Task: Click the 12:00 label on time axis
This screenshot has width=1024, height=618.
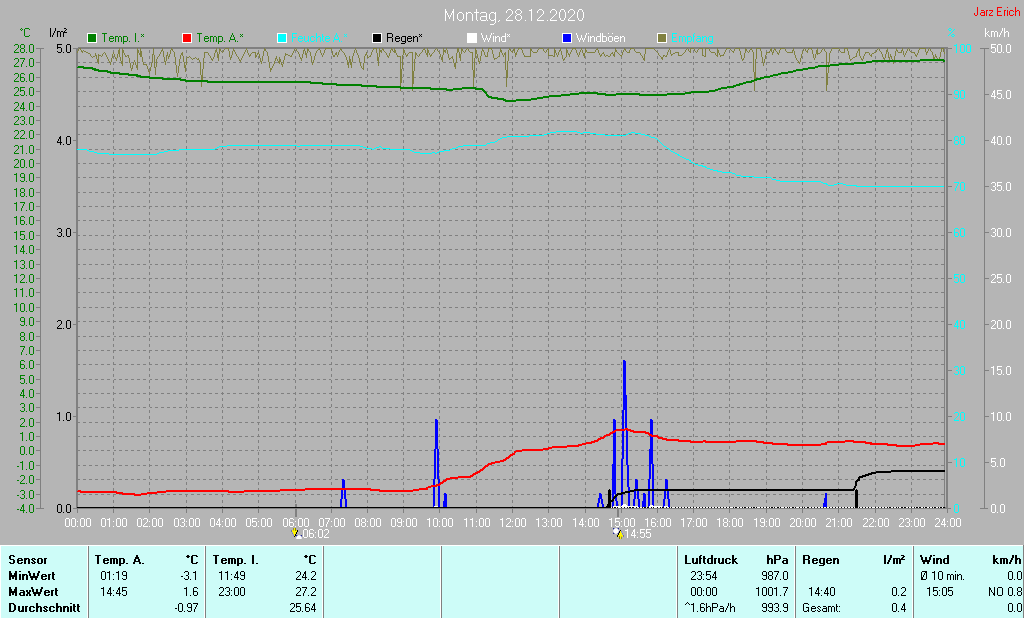Action: [512, 522]
